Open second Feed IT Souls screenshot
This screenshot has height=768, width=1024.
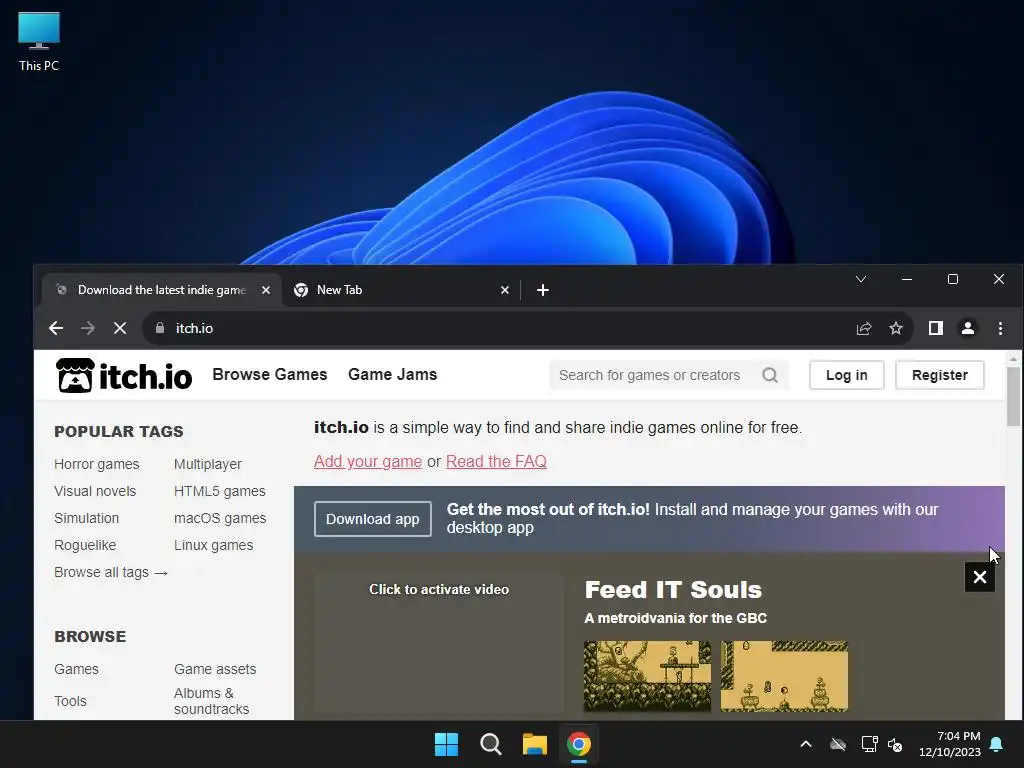click(x=784, y=676)
